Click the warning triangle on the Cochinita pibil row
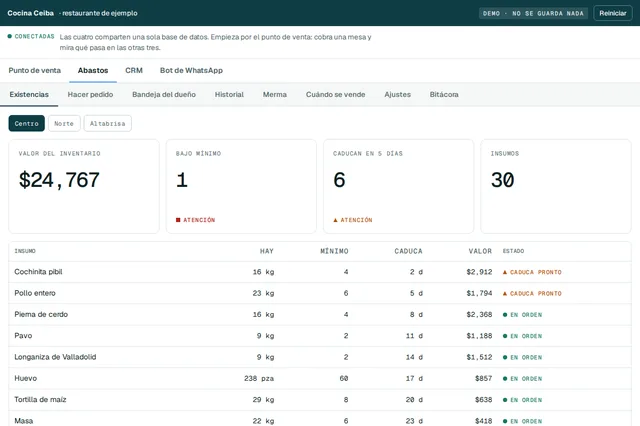The image size is (640, 426). 505,272
